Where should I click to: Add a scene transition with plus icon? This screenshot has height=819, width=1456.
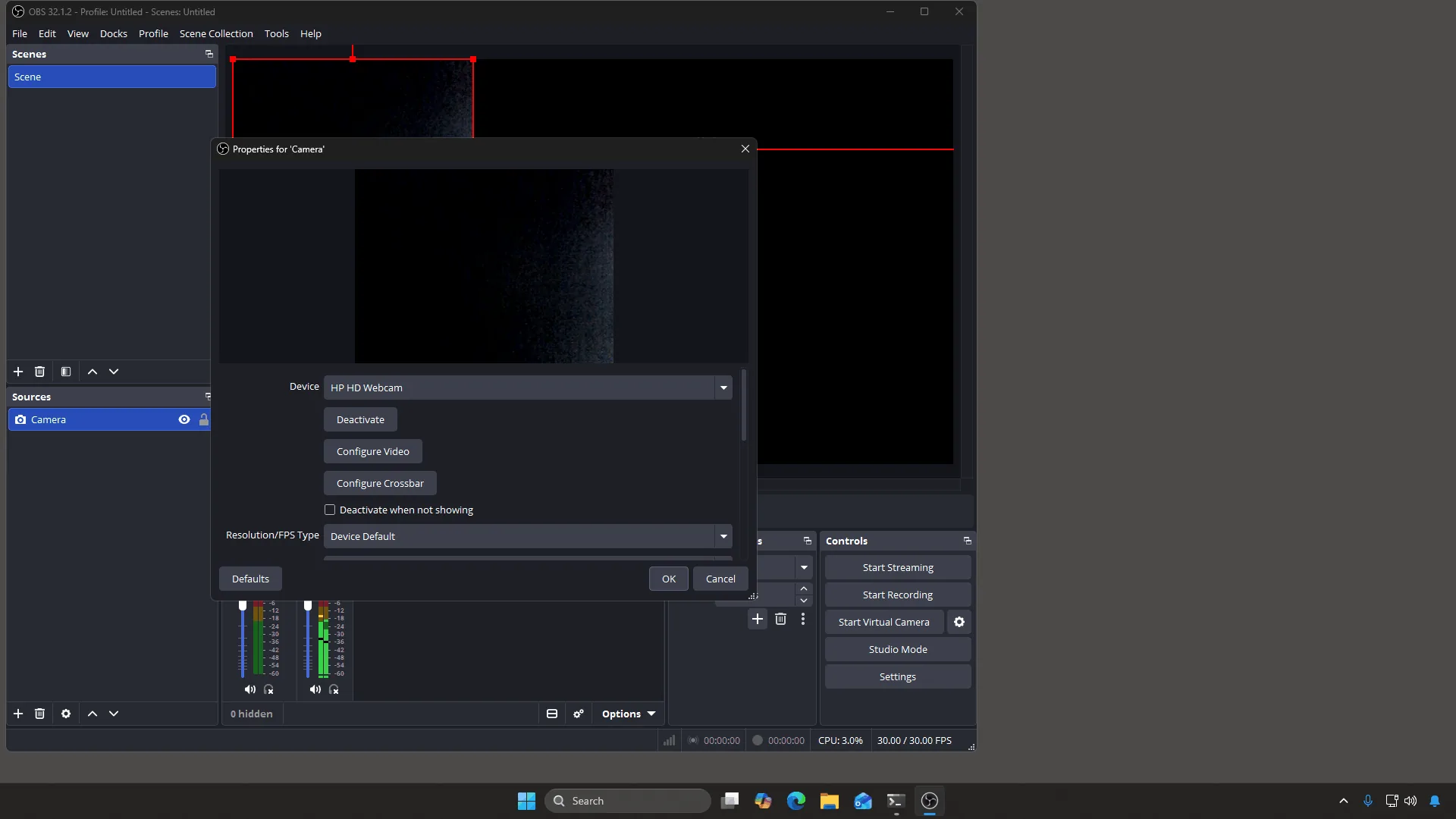pos(758,620)
